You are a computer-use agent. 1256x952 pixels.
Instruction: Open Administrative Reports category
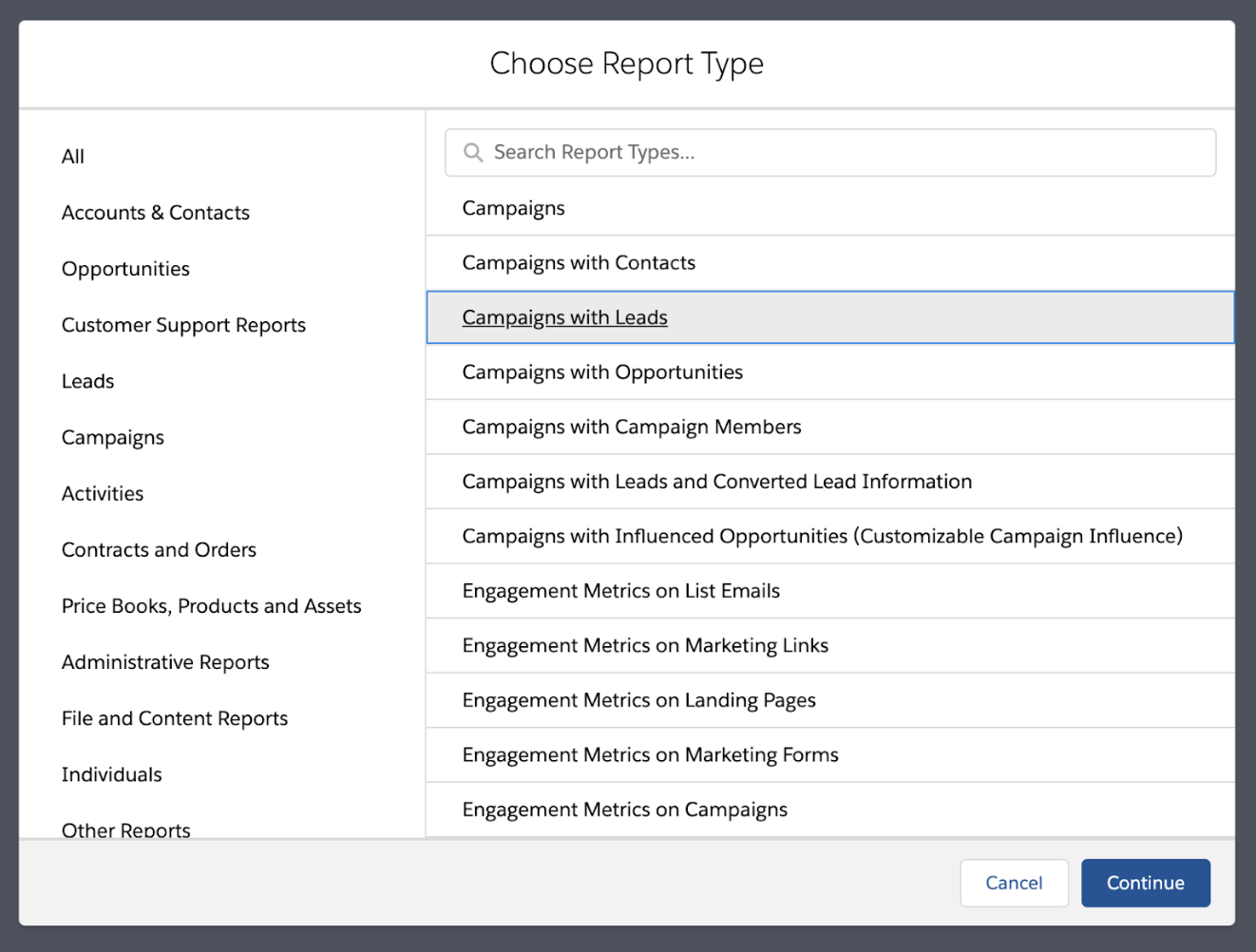pyautogui.click(x=165, y=662)
